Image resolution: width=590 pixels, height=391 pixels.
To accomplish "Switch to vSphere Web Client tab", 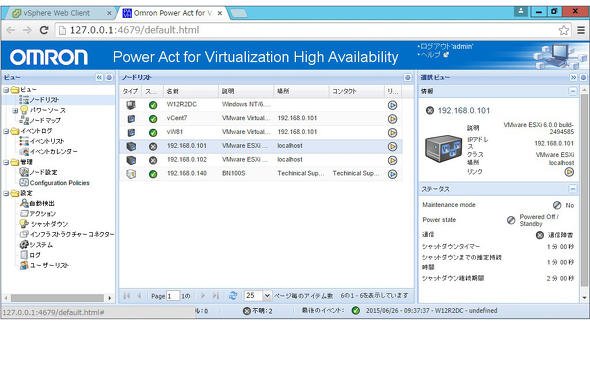I will coord(60,13).
